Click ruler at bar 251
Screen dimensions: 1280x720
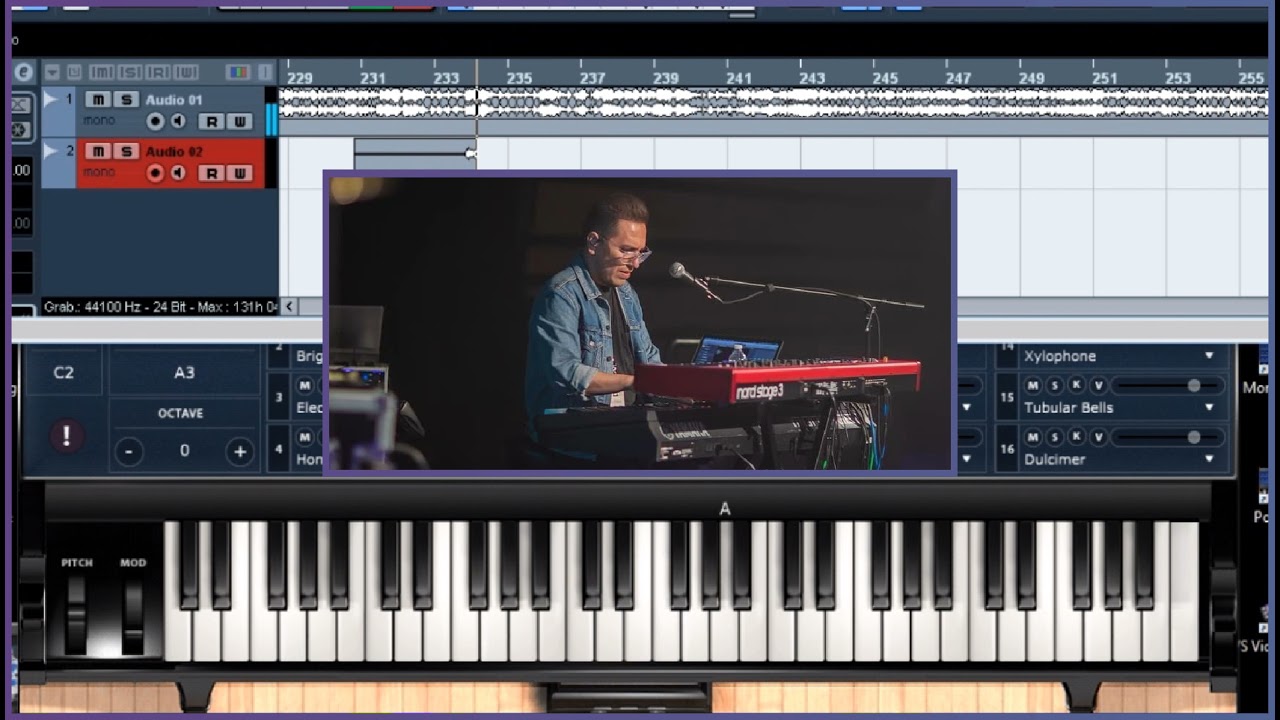pos(1105,78)
